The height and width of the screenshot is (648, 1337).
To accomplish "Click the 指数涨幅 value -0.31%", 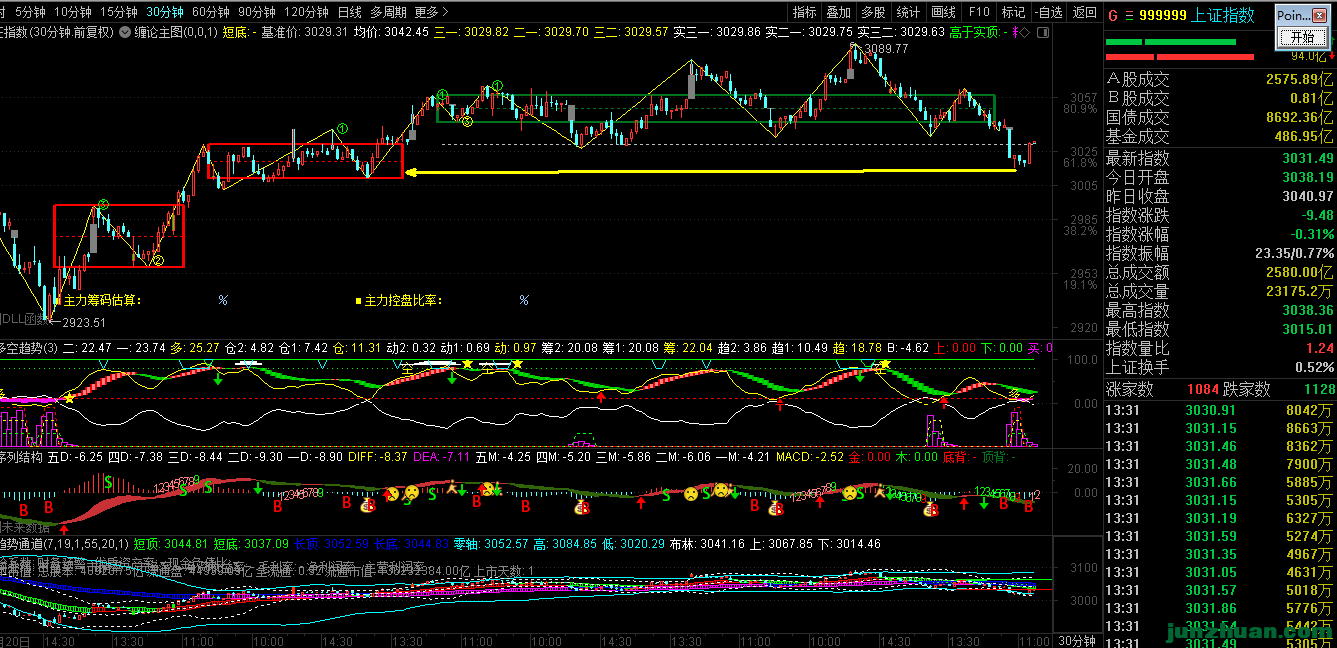I will click(1312, 234).
